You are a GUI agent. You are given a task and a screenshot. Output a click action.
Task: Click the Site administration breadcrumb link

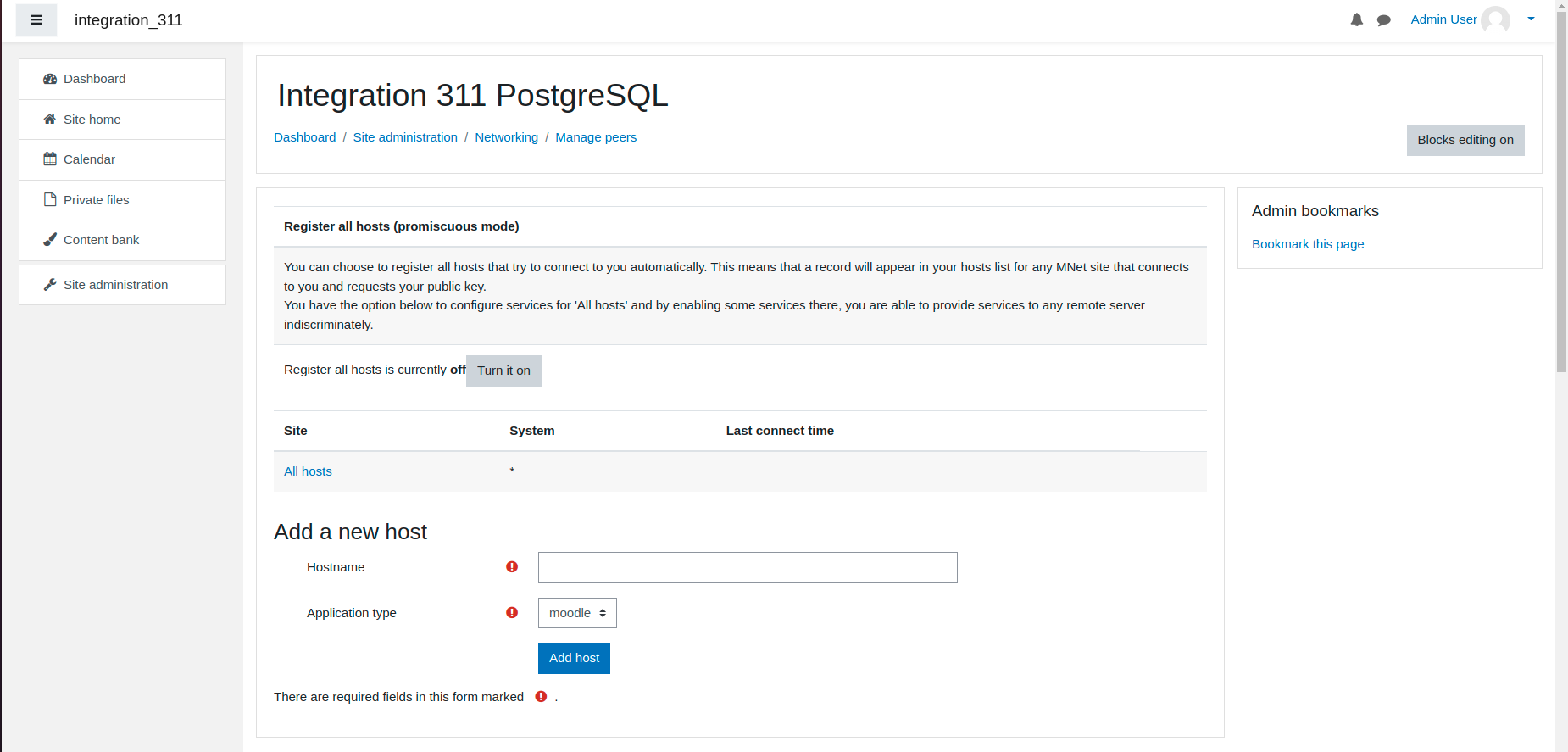[x=405, y=137]
